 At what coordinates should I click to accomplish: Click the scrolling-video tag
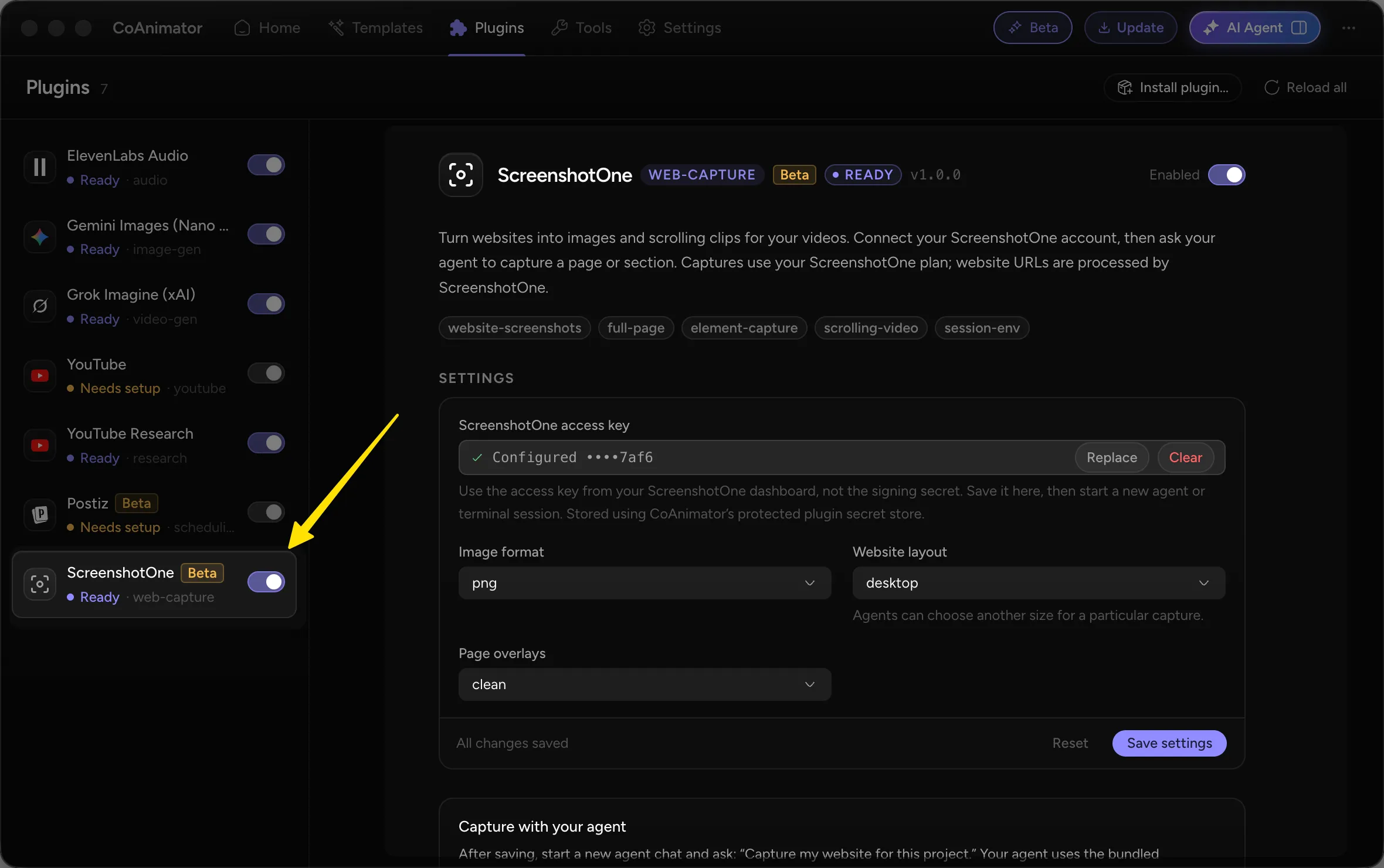click(871, 328)
